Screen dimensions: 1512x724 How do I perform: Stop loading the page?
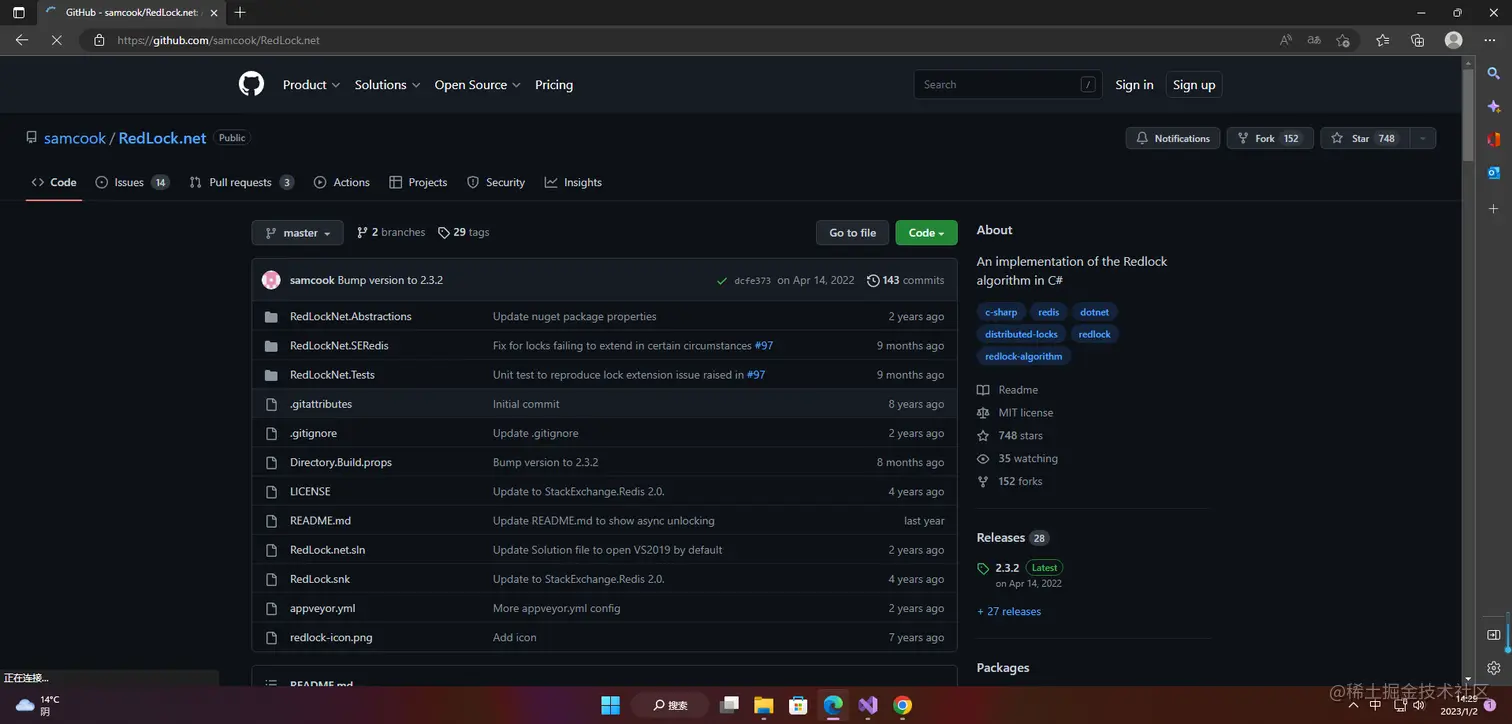point(56,40)
